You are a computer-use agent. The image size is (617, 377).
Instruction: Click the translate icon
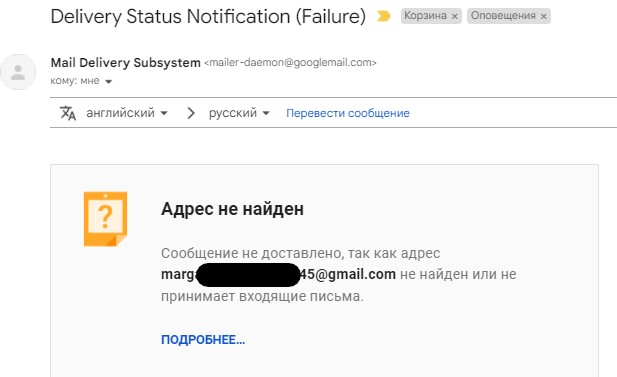[67, 113]
